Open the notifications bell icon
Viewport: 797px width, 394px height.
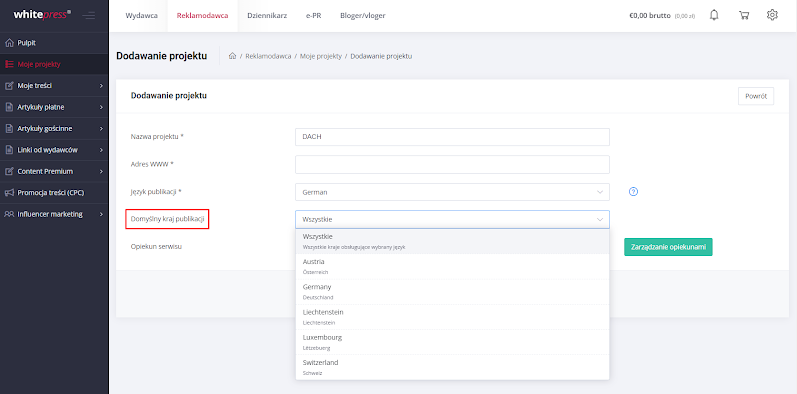click(x=714, y=15)
